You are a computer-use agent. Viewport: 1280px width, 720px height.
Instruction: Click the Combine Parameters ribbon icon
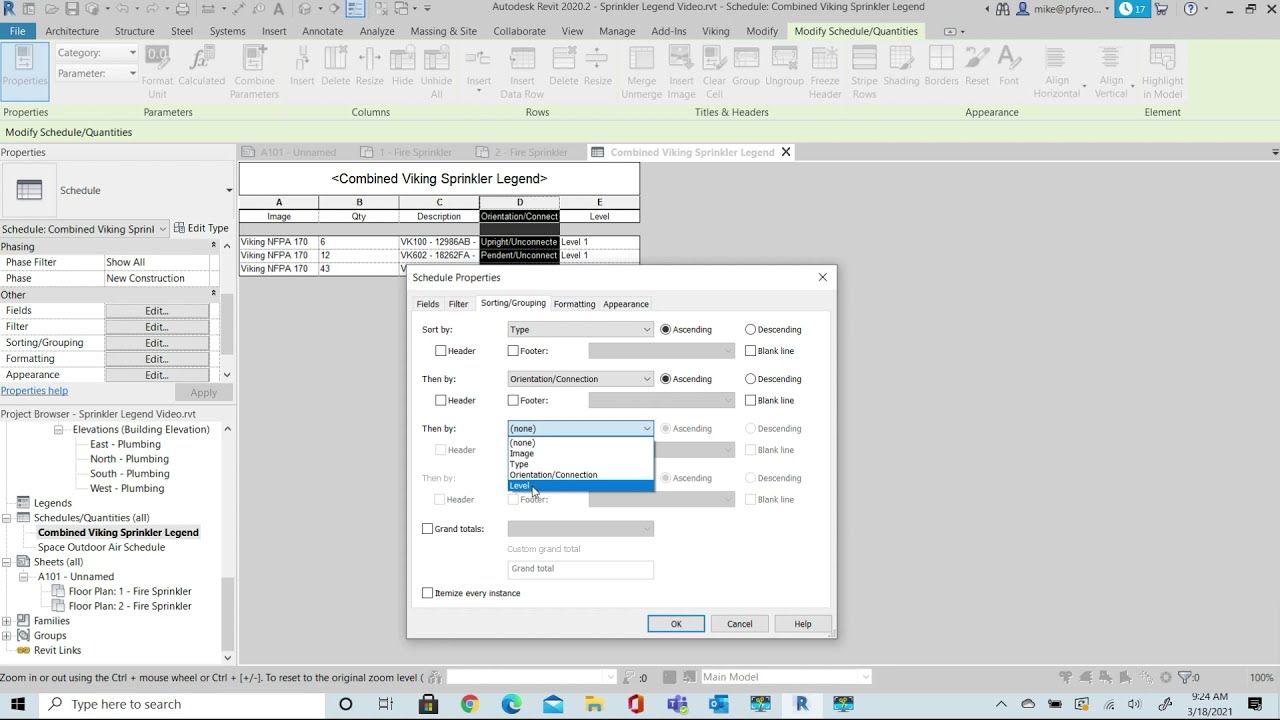point(254,59)
